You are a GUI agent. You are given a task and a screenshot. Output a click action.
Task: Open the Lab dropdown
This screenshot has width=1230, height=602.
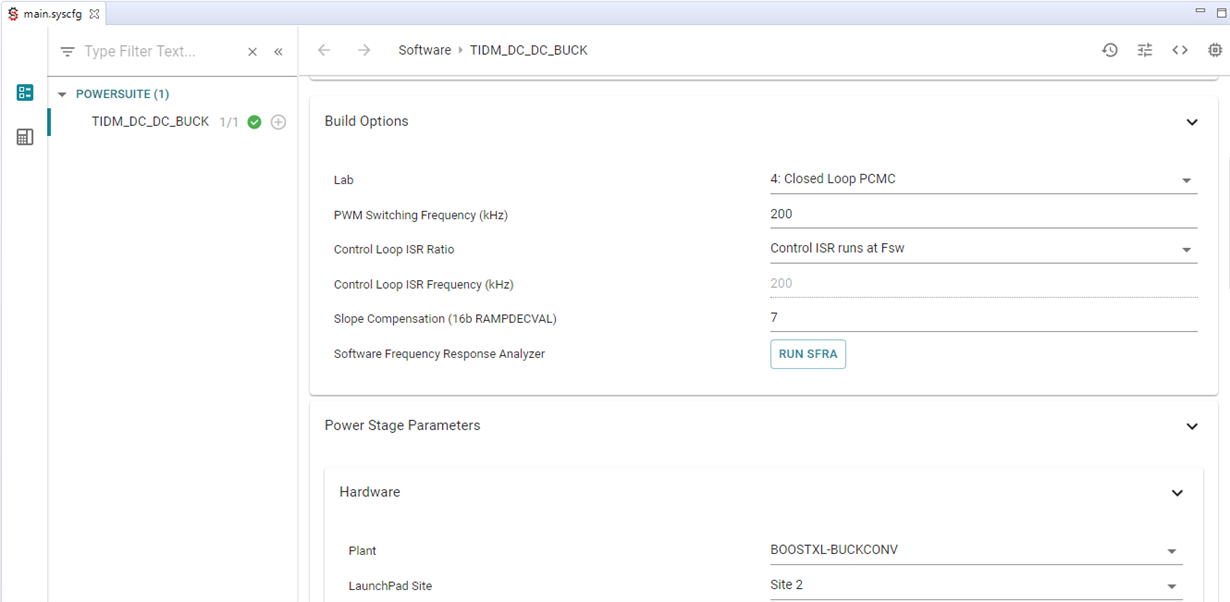(x=1186, y=180)
